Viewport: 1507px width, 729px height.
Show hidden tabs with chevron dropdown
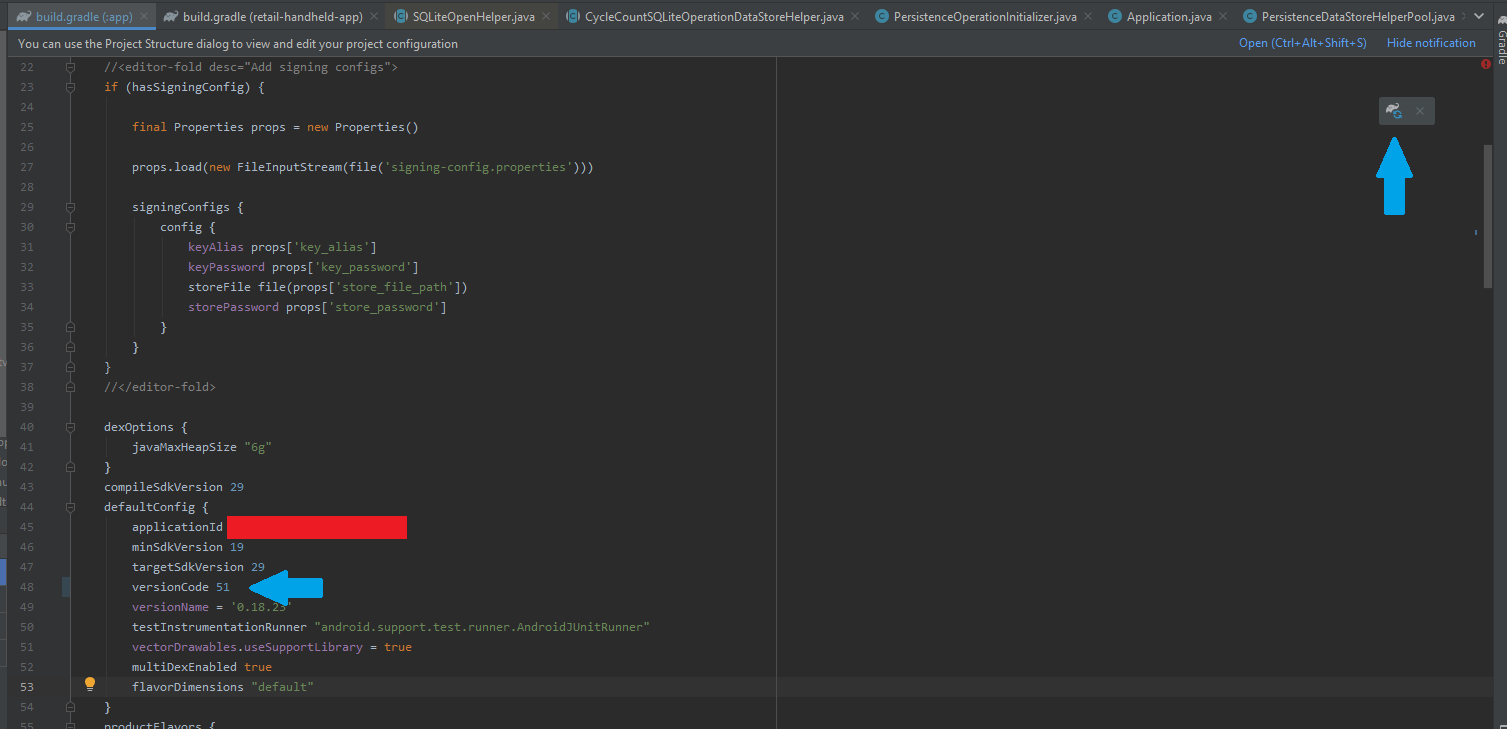coord(1479,17)
